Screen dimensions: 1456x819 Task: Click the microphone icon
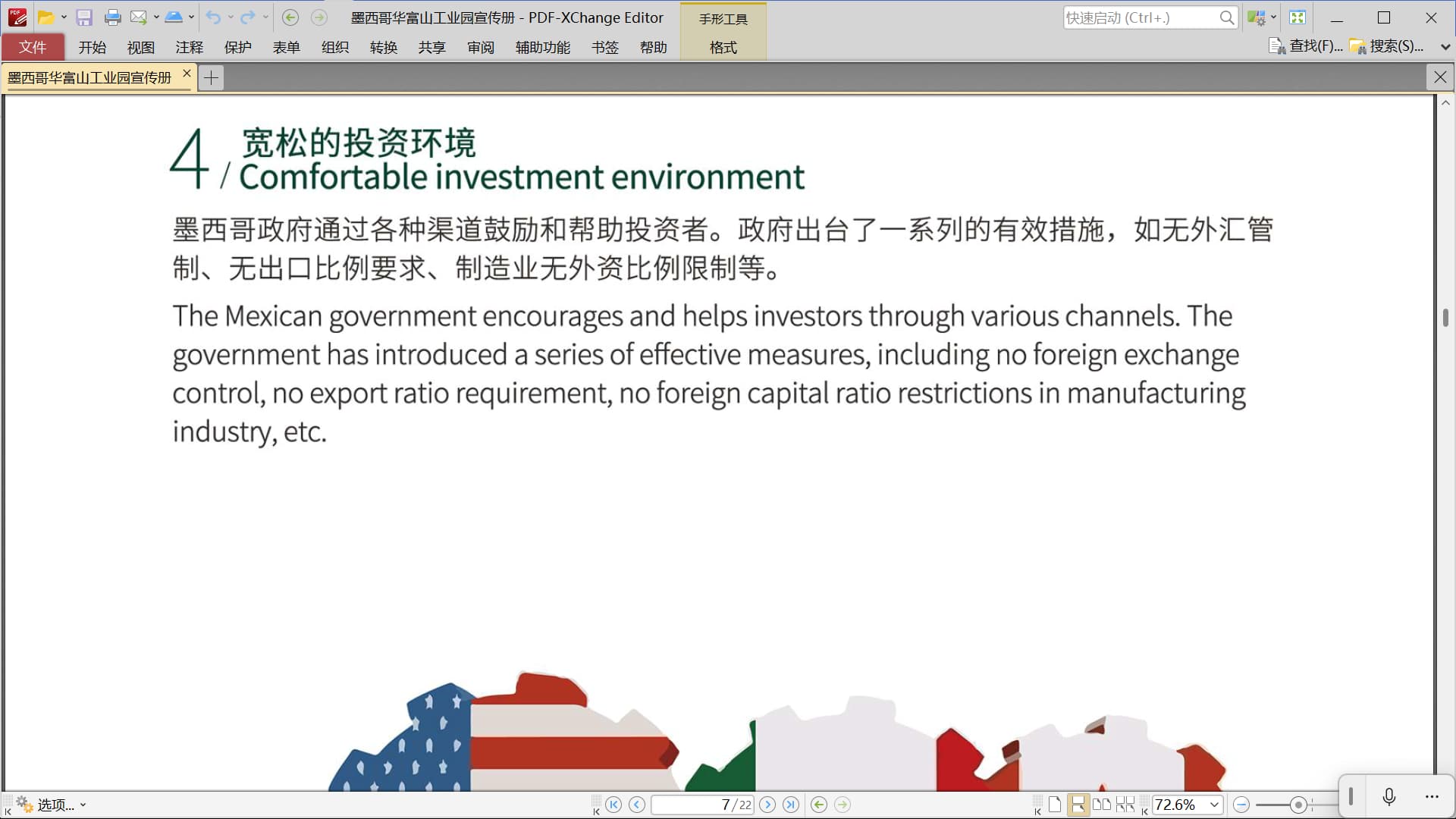pyautogui.click(x=1389, y=796)
